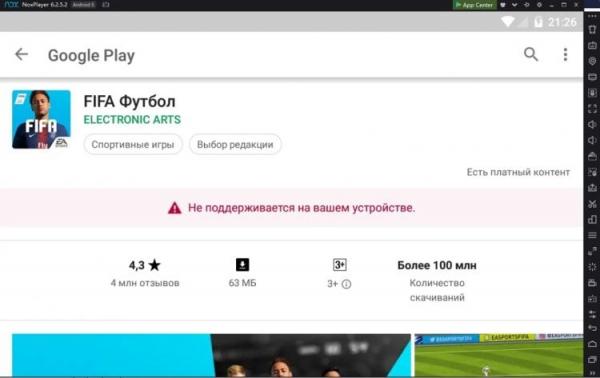
Task: Click the Есть платный контент text
Action: coord(518,172)
